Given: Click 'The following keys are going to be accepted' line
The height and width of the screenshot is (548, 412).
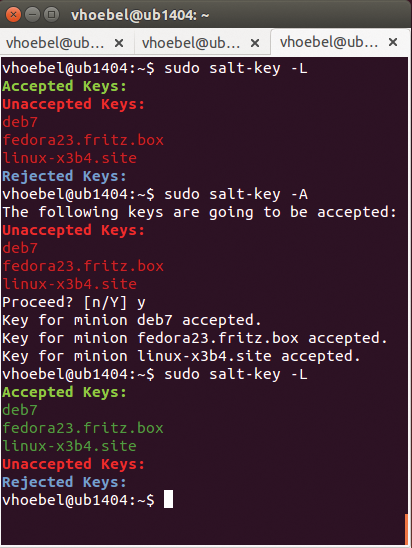Looking at the screenshot, I should (x=200, y=212).
